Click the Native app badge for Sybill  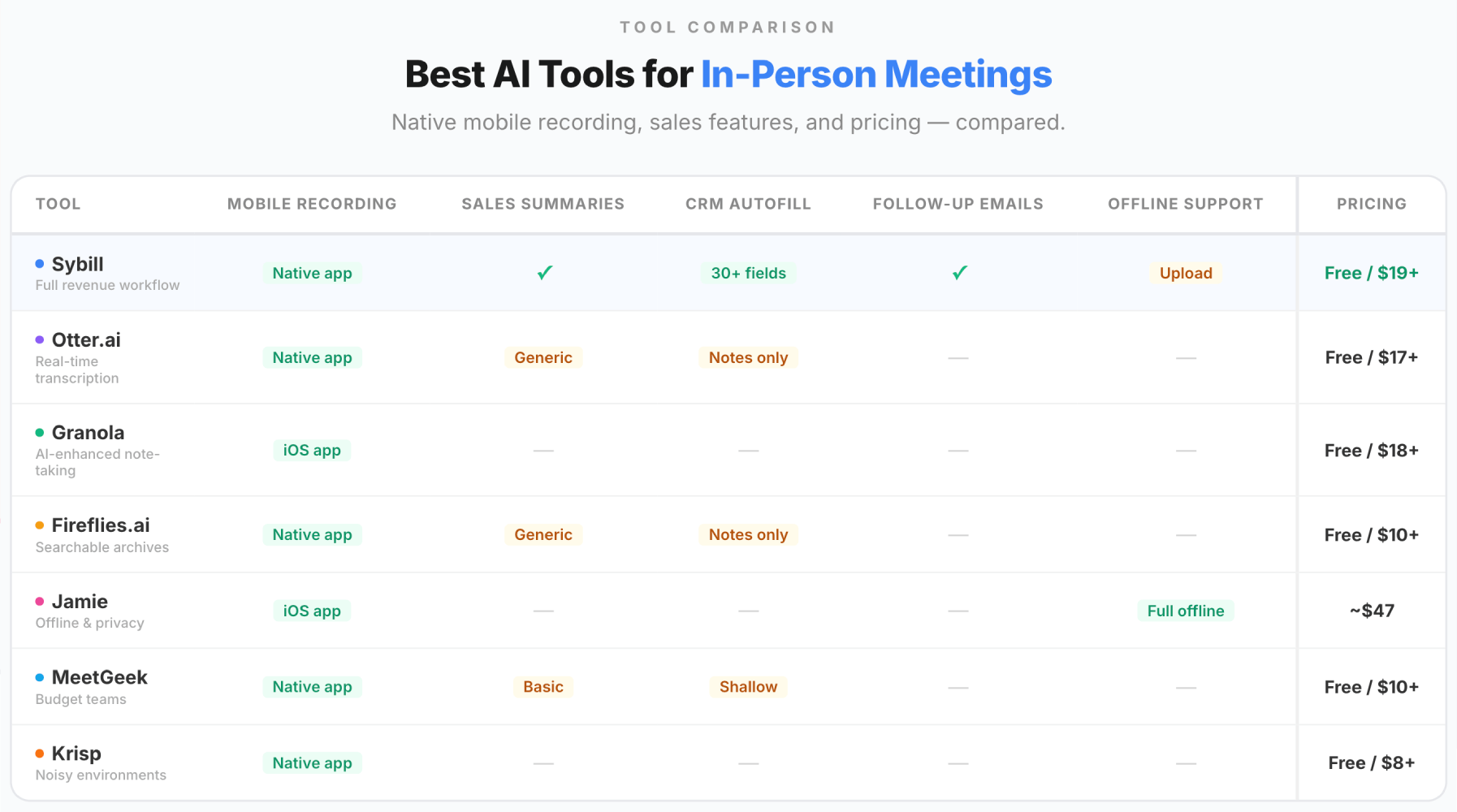(x=312, y=273)
